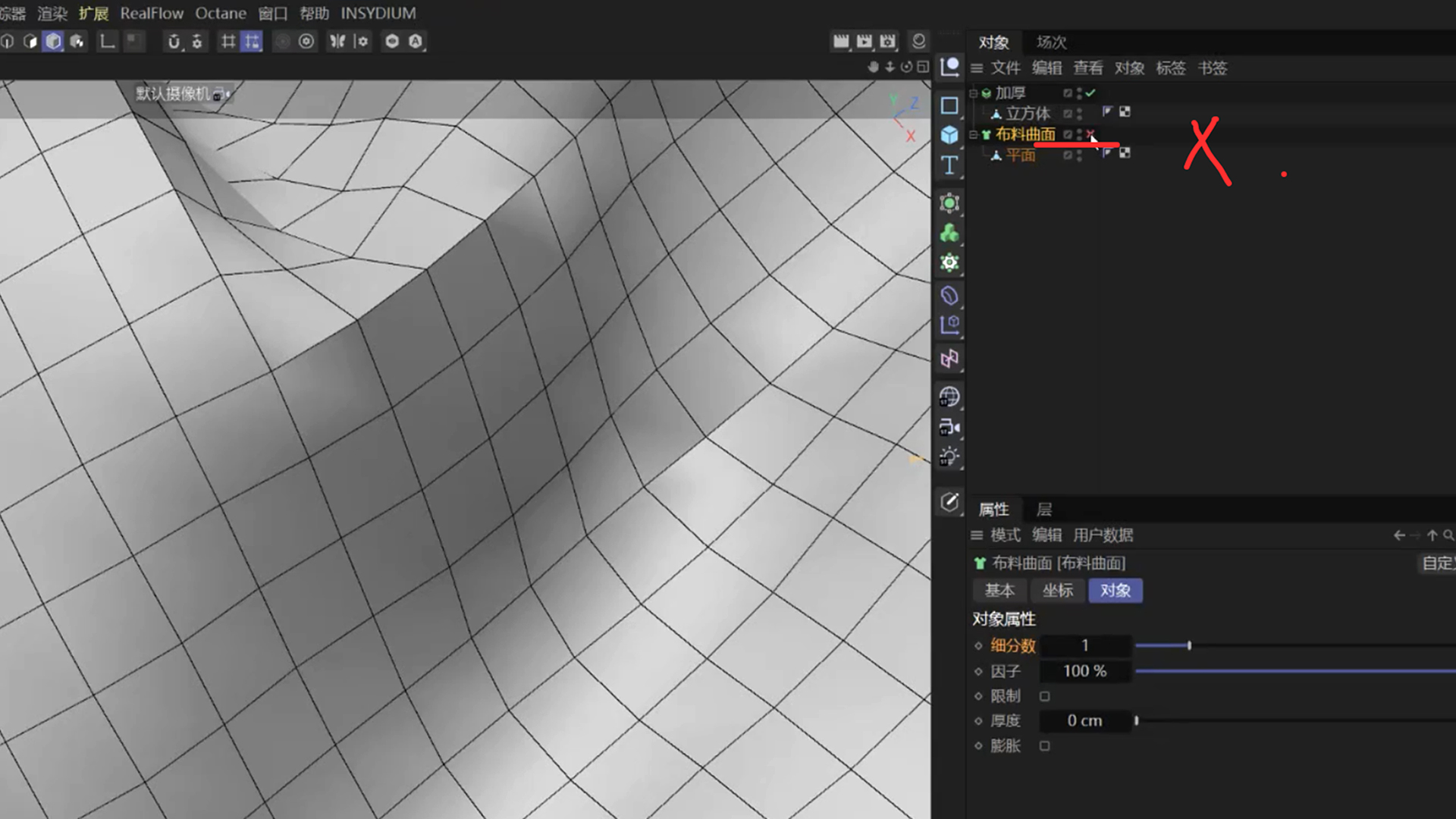This screenshot has height=819, width=1456.
Task: Click the 细分数 slider track
Action: [1289, 645]
